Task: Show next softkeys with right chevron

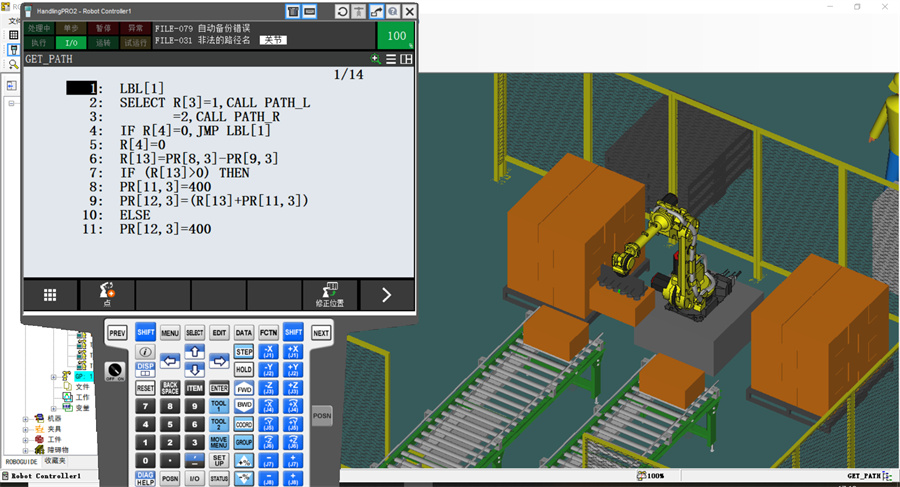Action: click(386, 294)
